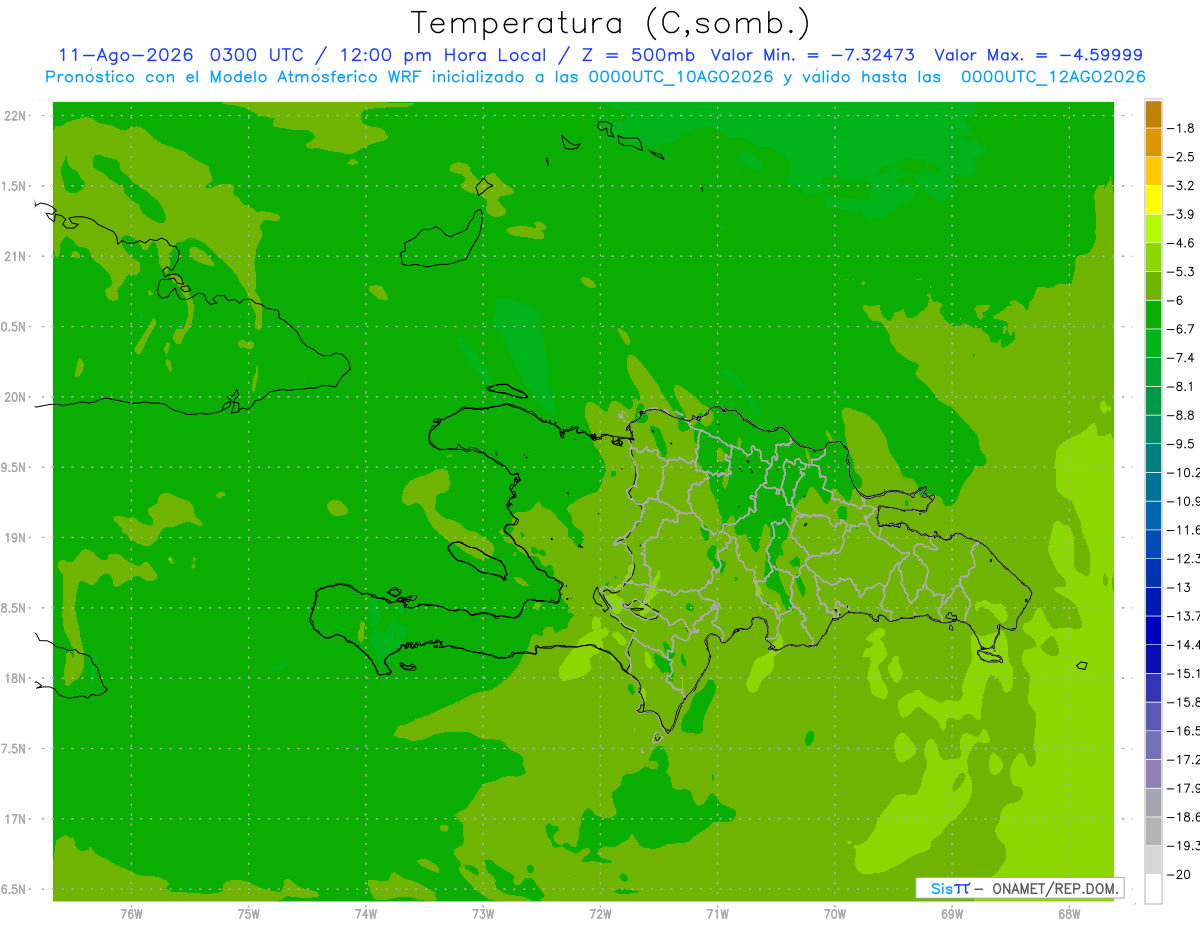
Task: Click the '73W' longitude label
Action: pos(483,914)
